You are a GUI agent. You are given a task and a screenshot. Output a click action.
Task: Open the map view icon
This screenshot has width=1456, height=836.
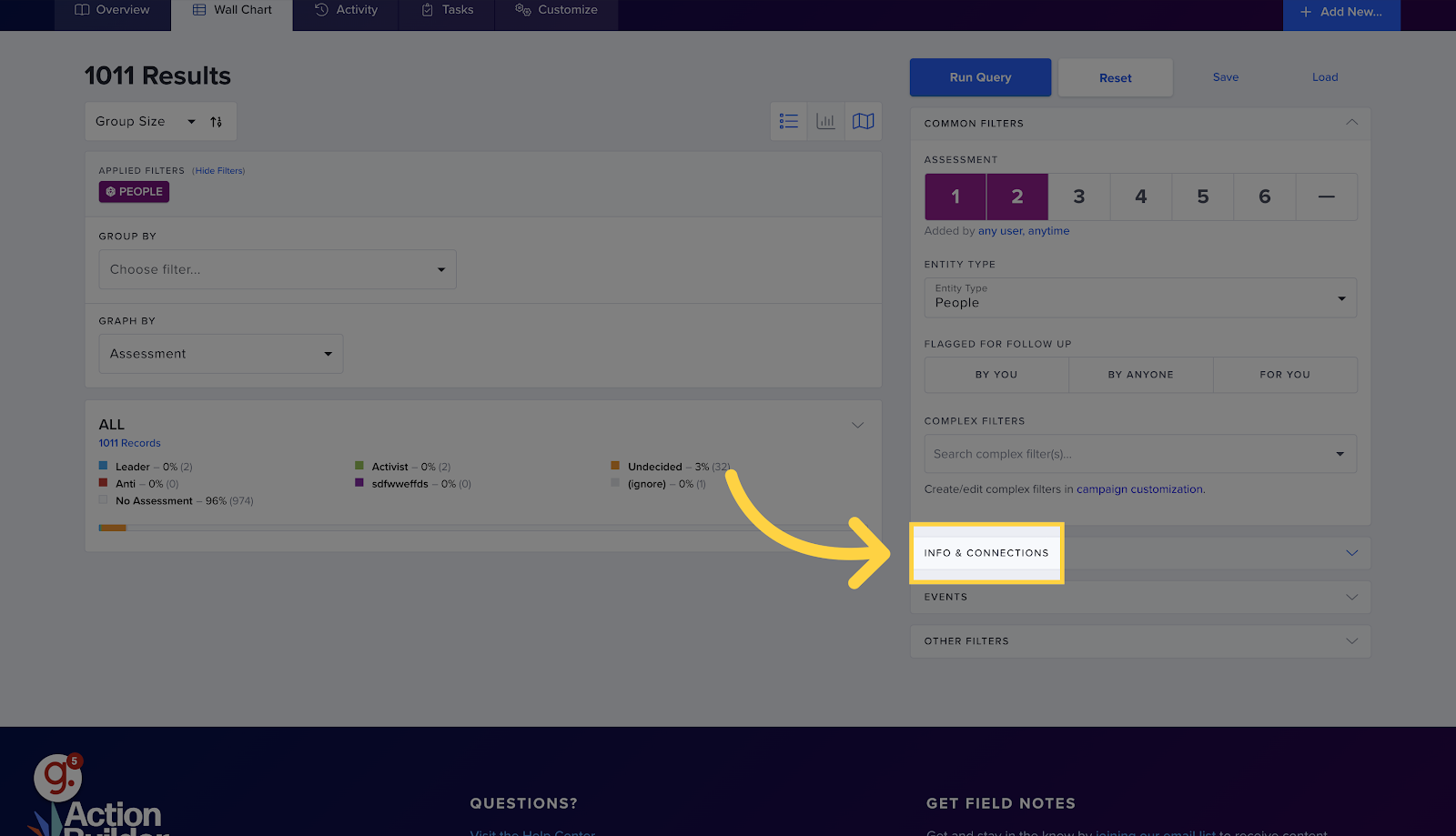coord(862,120)
